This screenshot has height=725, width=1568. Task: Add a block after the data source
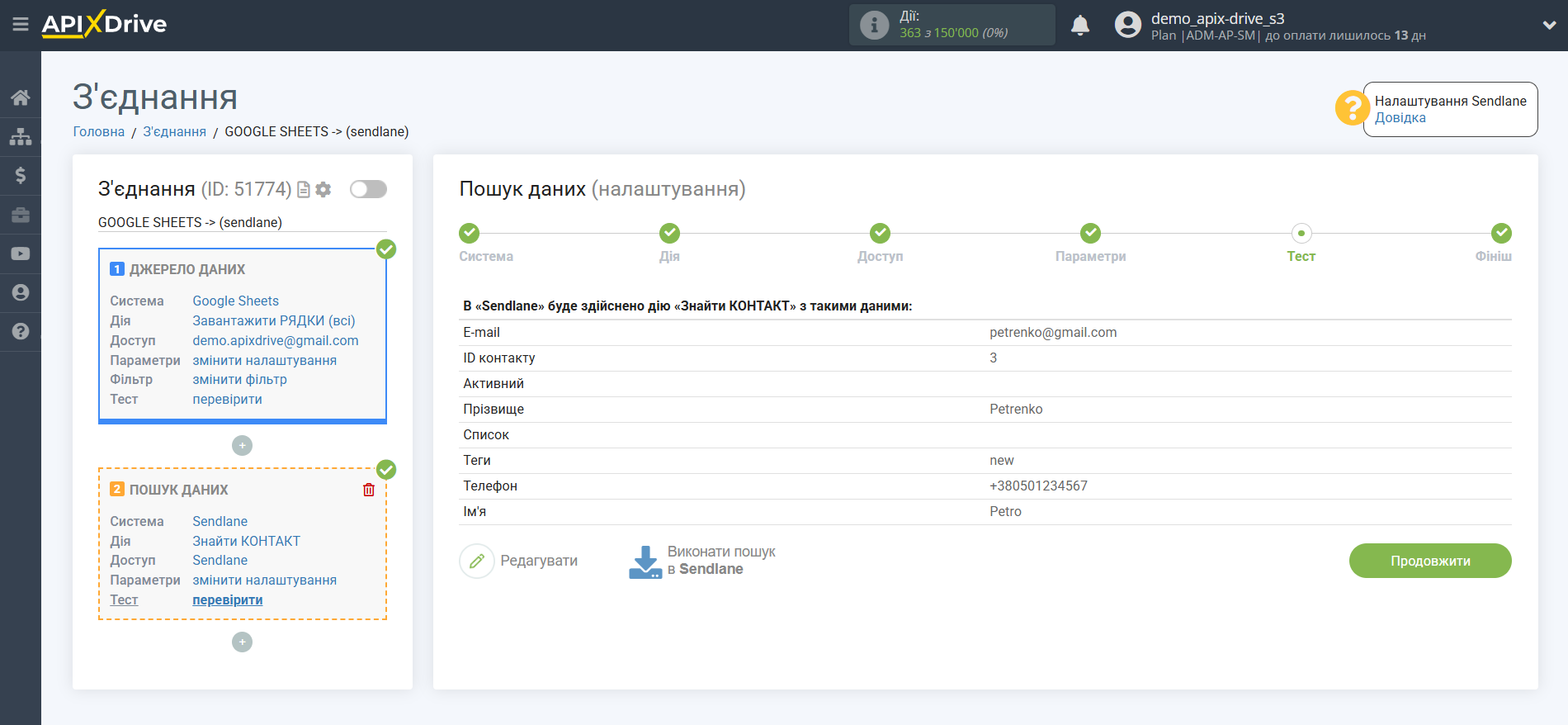[242, 446]
